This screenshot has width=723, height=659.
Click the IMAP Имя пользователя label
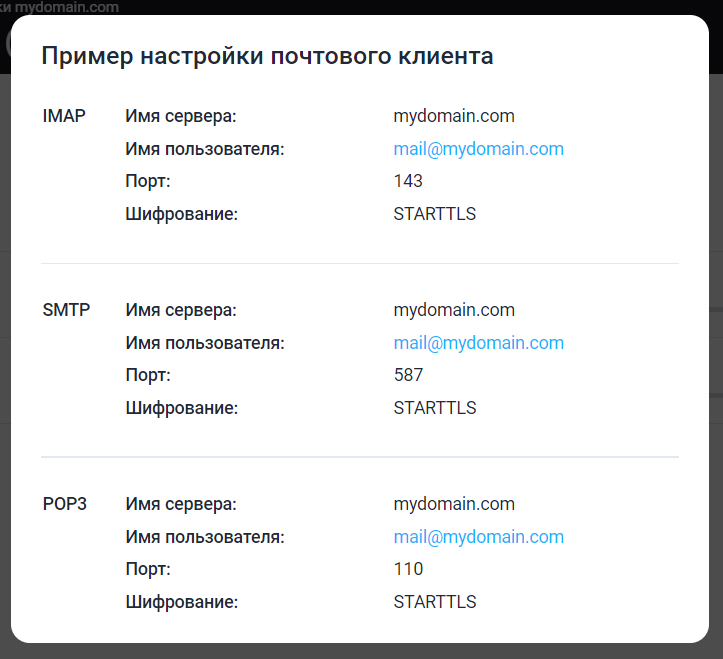click(205, 149)
